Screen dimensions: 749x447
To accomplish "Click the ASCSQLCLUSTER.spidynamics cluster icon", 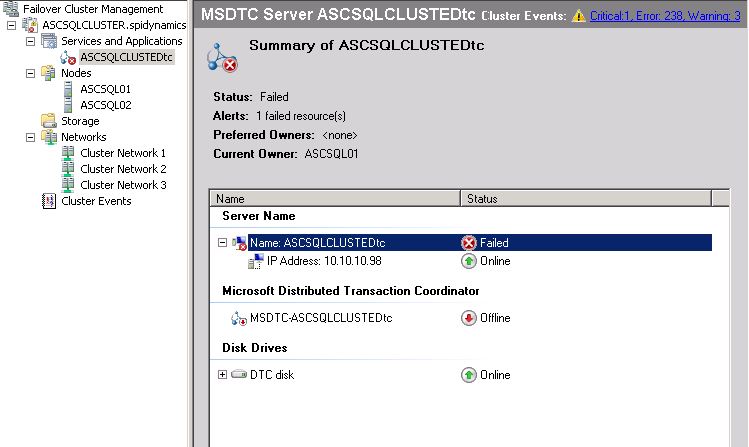I will [x=30, y=25].
